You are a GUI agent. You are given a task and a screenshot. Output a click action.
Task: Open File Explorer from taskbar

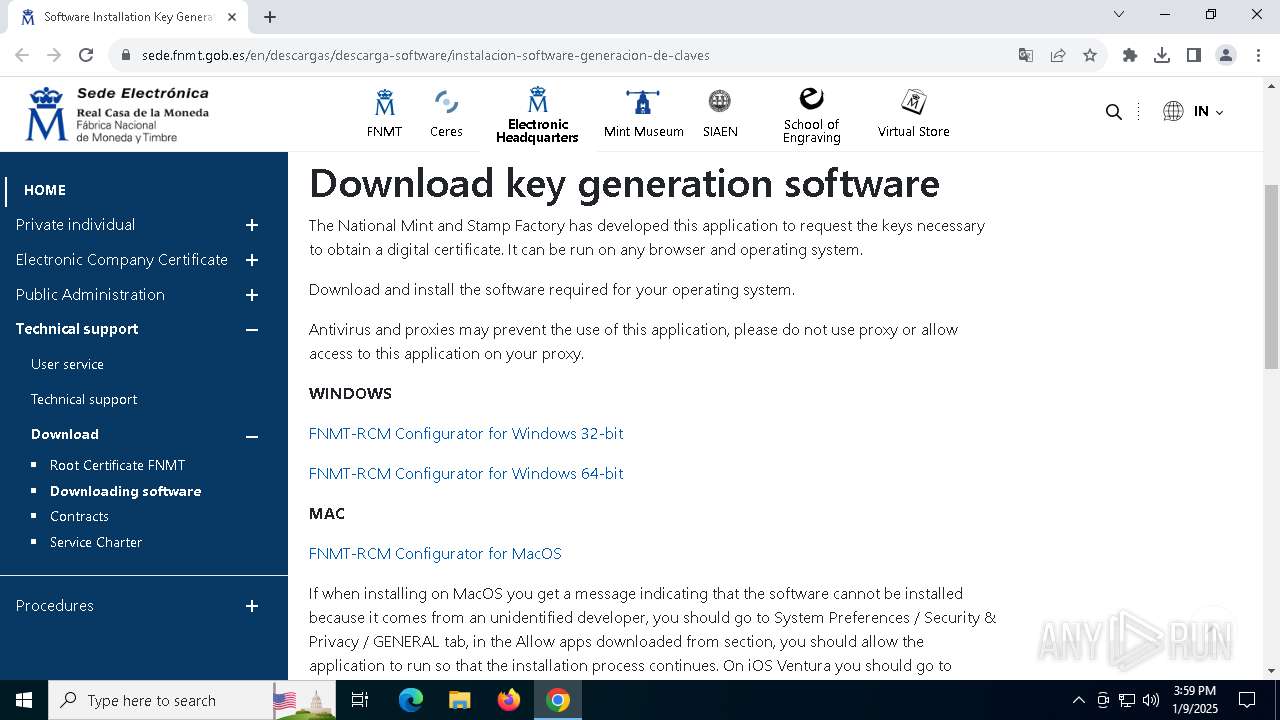460,700
